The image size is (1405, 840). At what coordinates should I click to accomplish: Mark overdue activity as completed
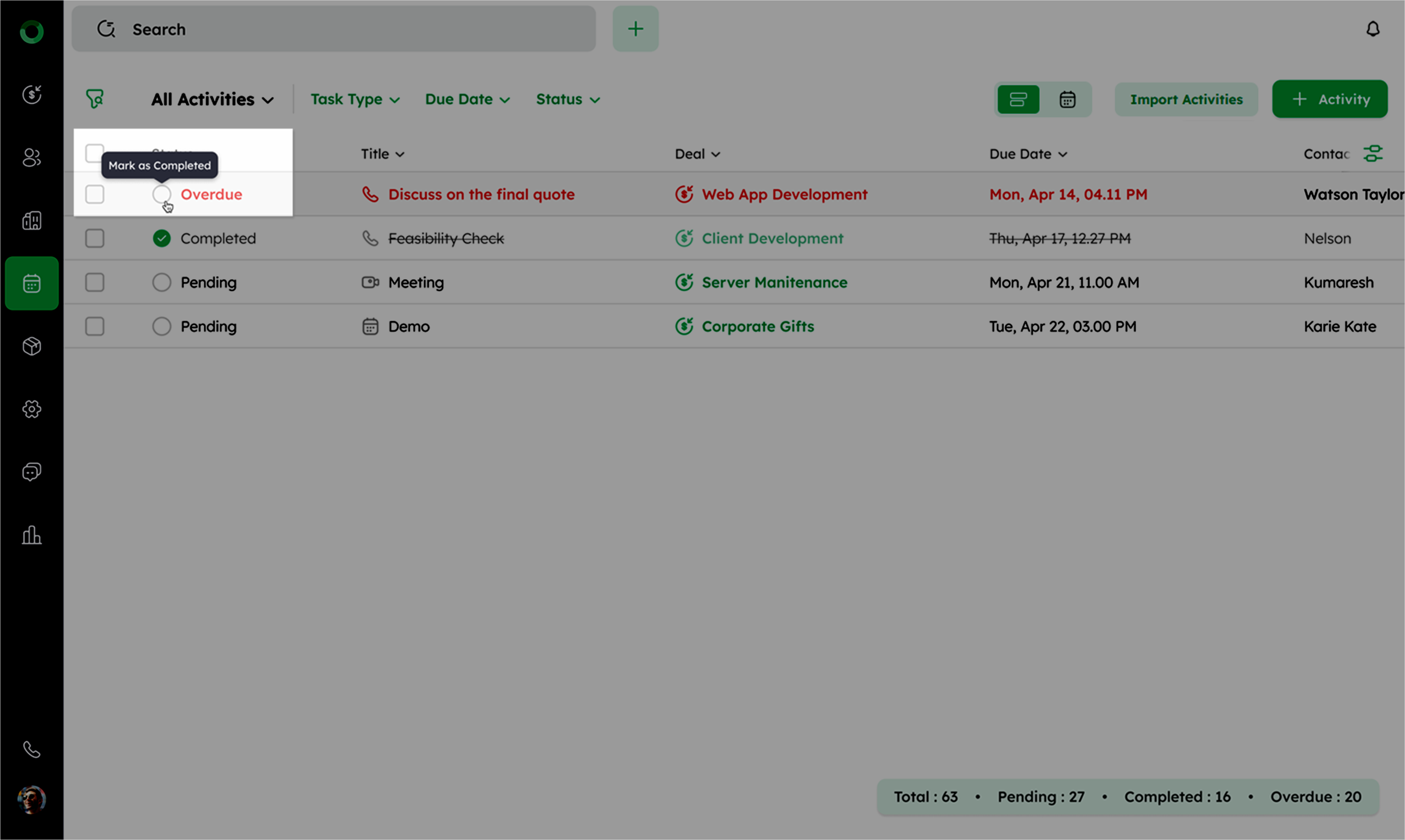click(x=161, y=194)
